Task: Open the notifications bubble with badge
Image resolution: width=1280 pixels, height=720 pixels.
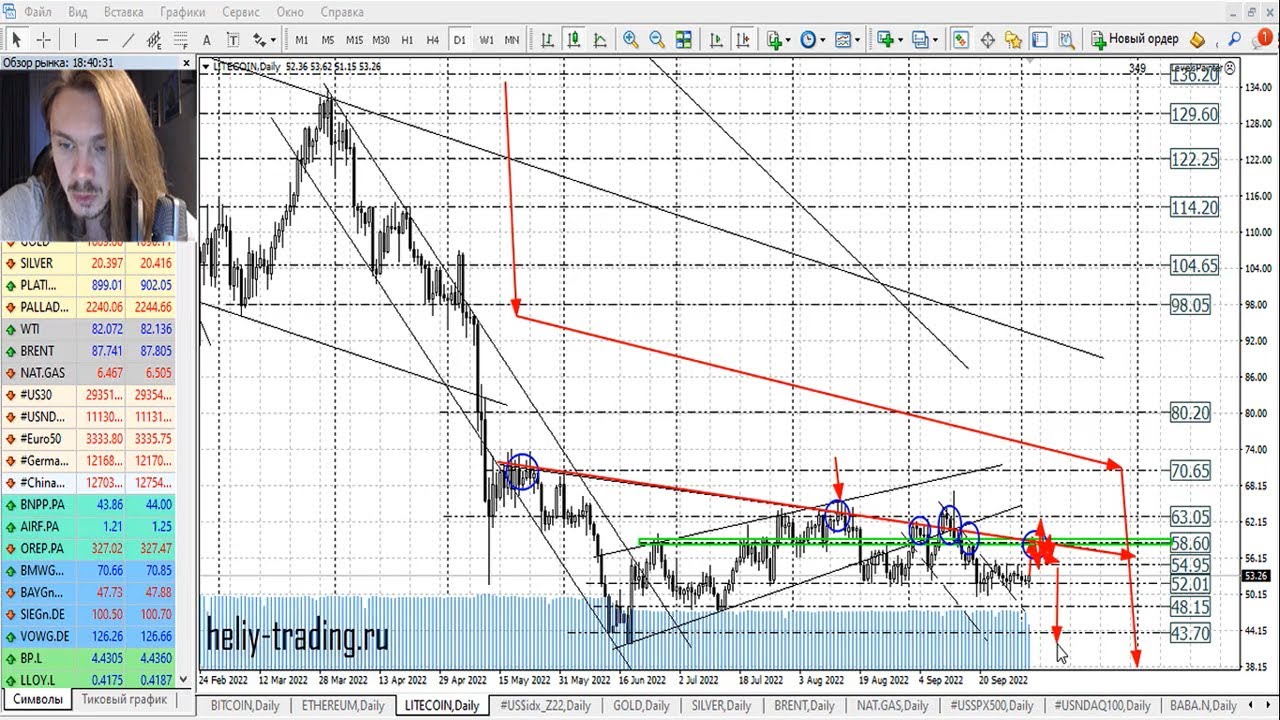Action: [1262, 38]
